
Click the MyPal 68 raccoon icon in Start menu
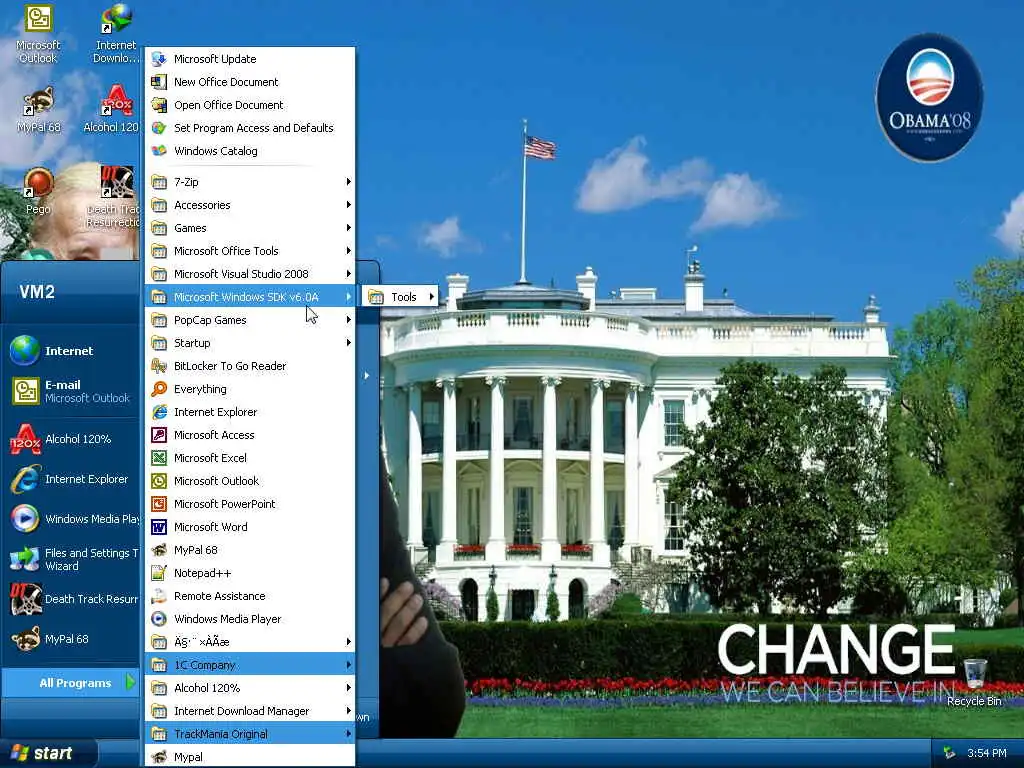click(25, 639)
